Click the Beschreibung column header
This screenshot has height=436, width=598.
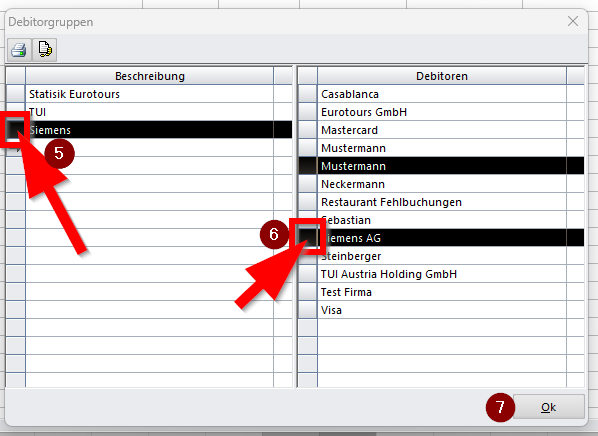point(150,76)
